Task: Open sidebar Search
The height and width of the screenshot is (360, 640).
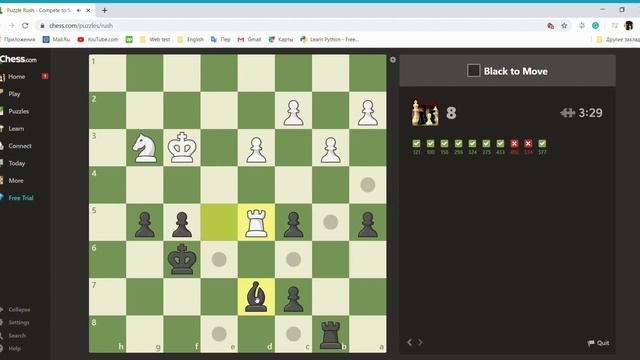Action: click(17, 336)
